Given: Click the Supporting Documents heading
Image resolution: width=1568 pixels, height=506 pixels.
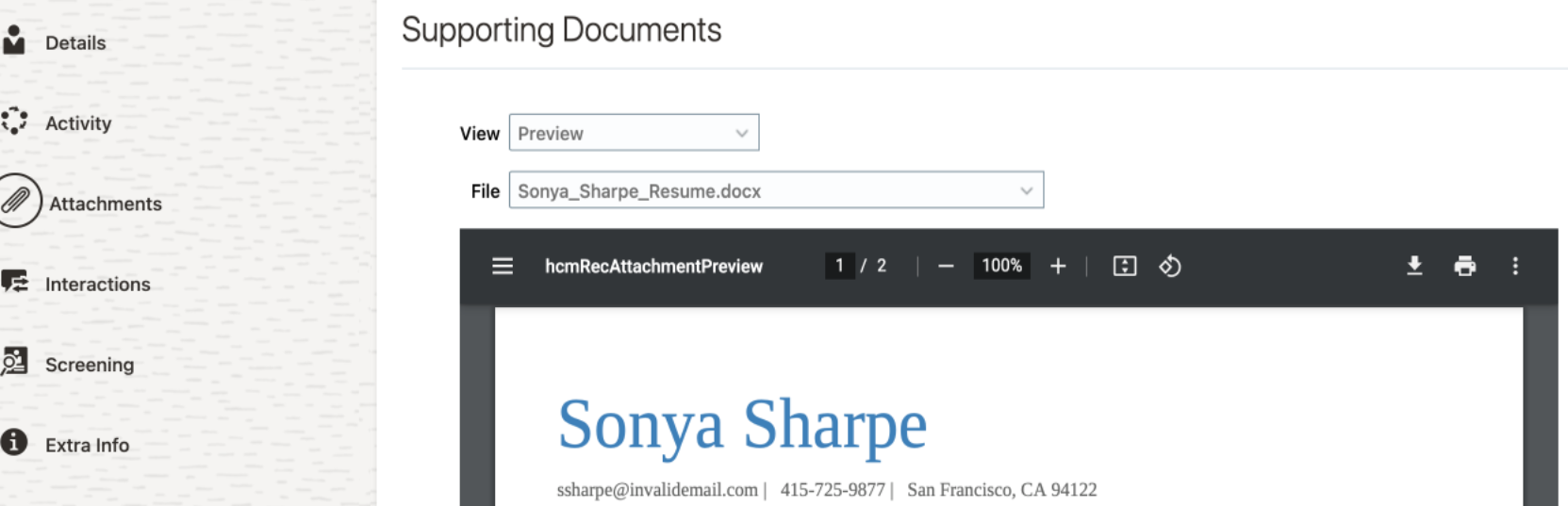Looking at the screenshot, I should (x=562, y=30).
